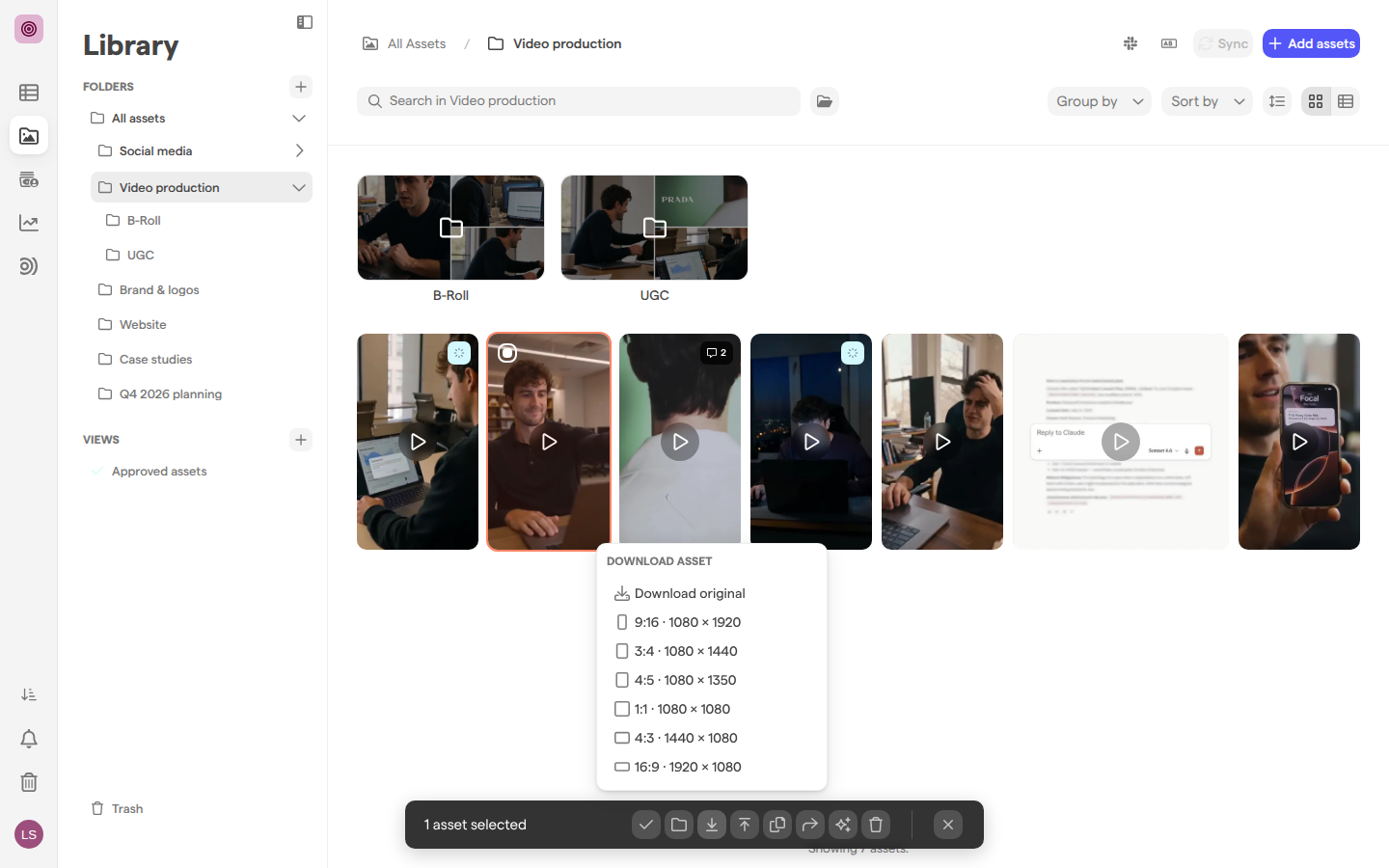Open the Slack integration icon

click(1130, 43)
